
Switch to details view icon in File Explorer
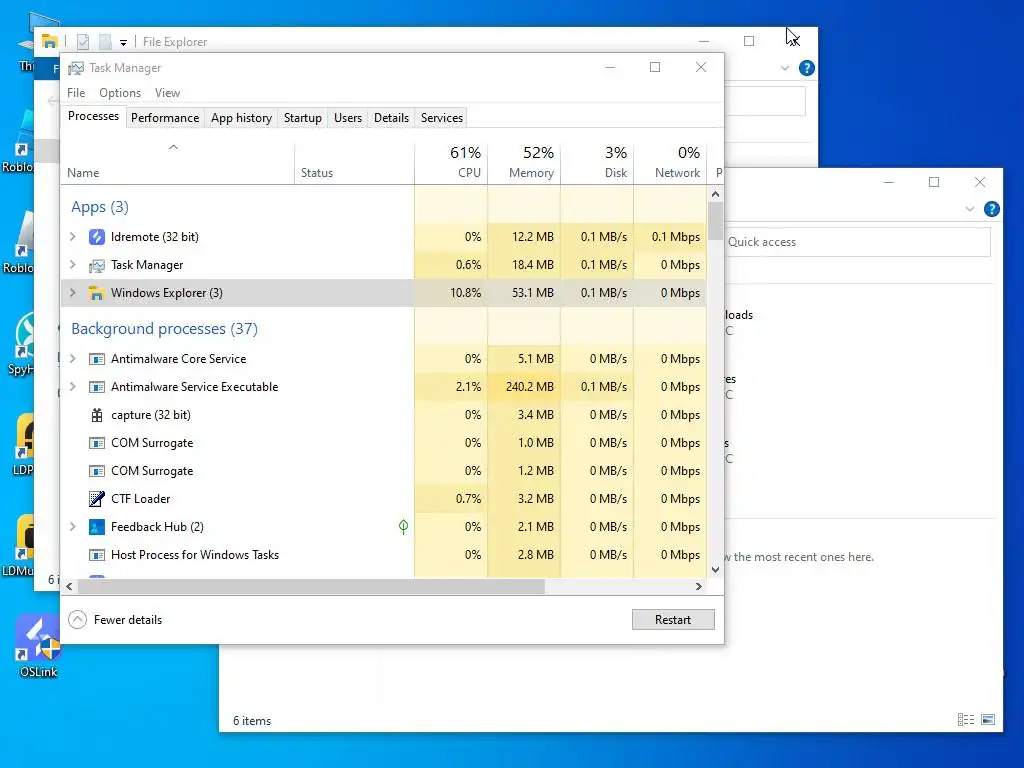pyautogui.click(x=966, y=720)
